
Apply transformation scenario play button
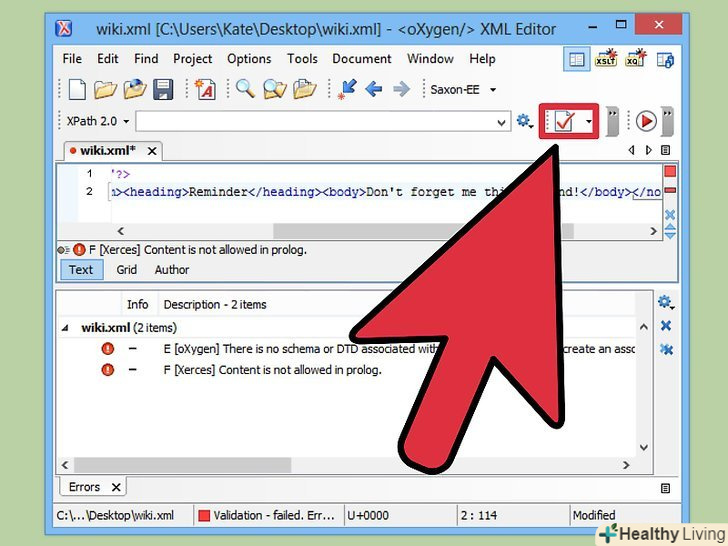[x=646, y=121]
